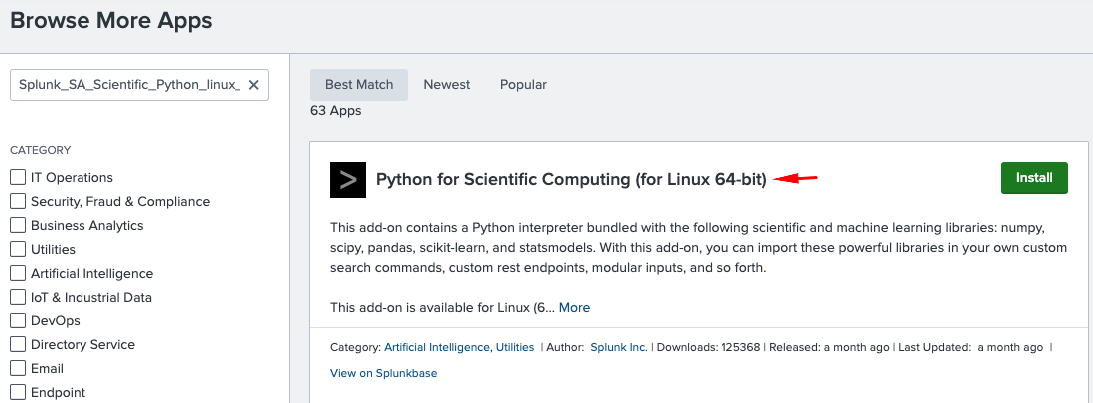Expand description with the More link

coord(574,308)
